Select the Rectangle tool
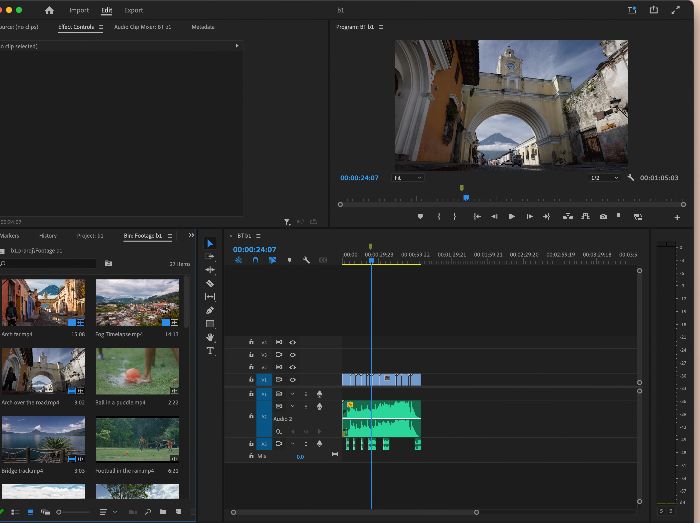Image resolution: width=700 pixels, height=523 pixels. (x=210, y=324)
